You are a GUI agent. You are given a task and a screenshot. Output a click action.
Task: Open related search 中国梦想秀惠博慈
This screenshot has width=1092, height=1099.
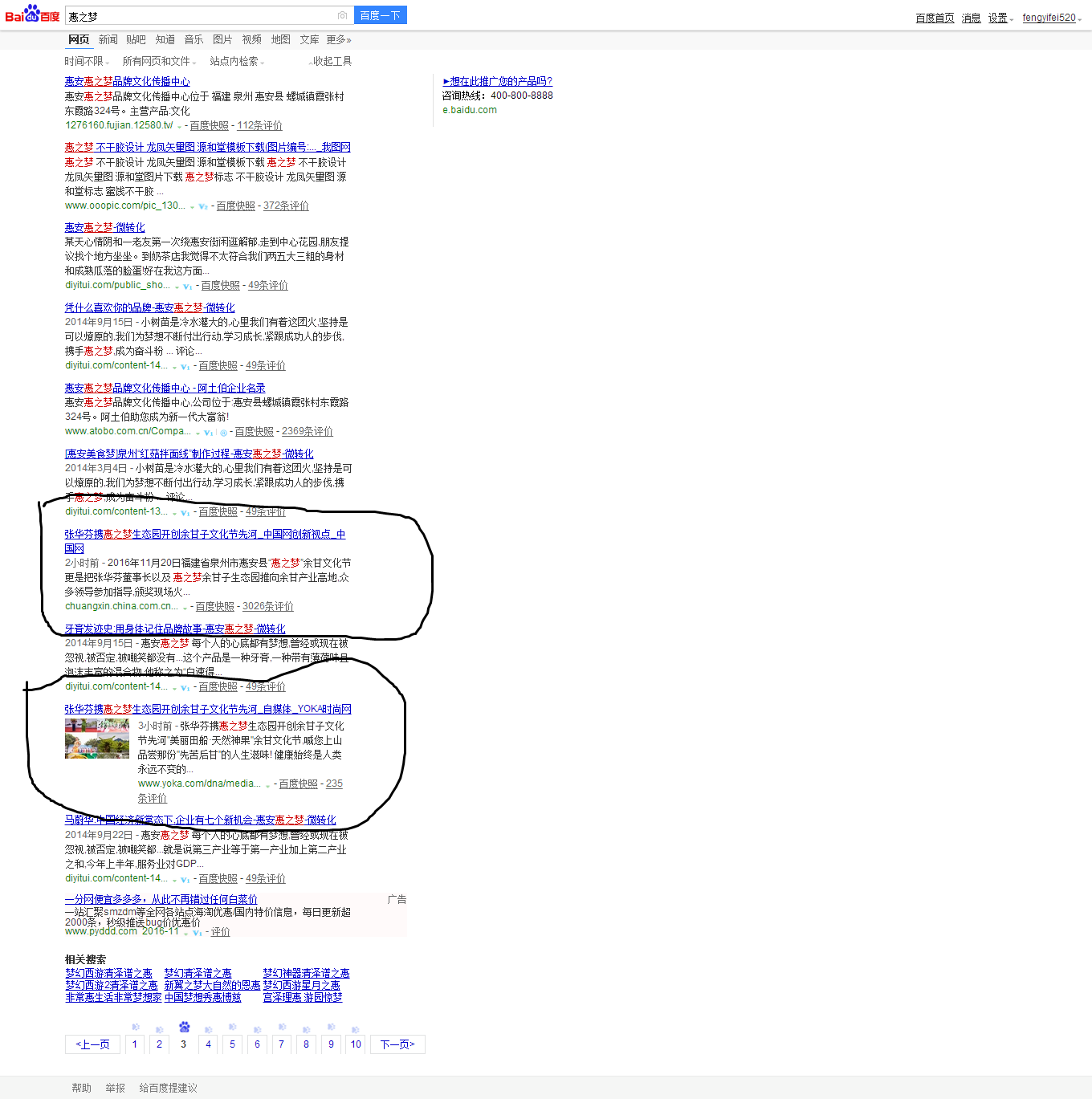coord(203,998)
